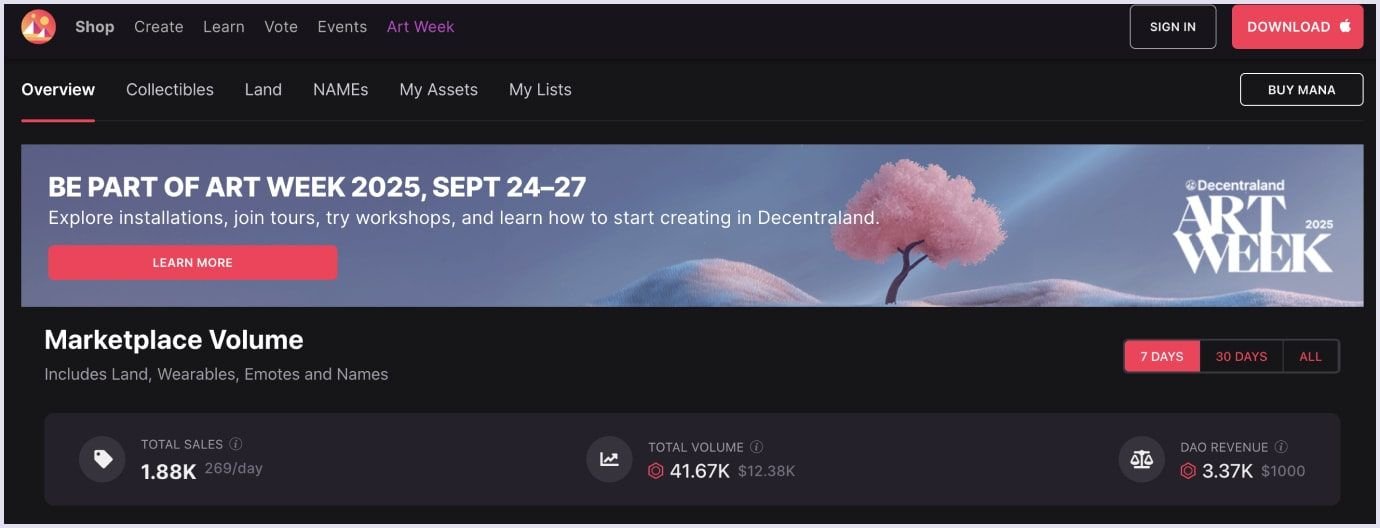Click the BUY MANA button
Screen dimensions: 1380x528
pos(1301,90)
